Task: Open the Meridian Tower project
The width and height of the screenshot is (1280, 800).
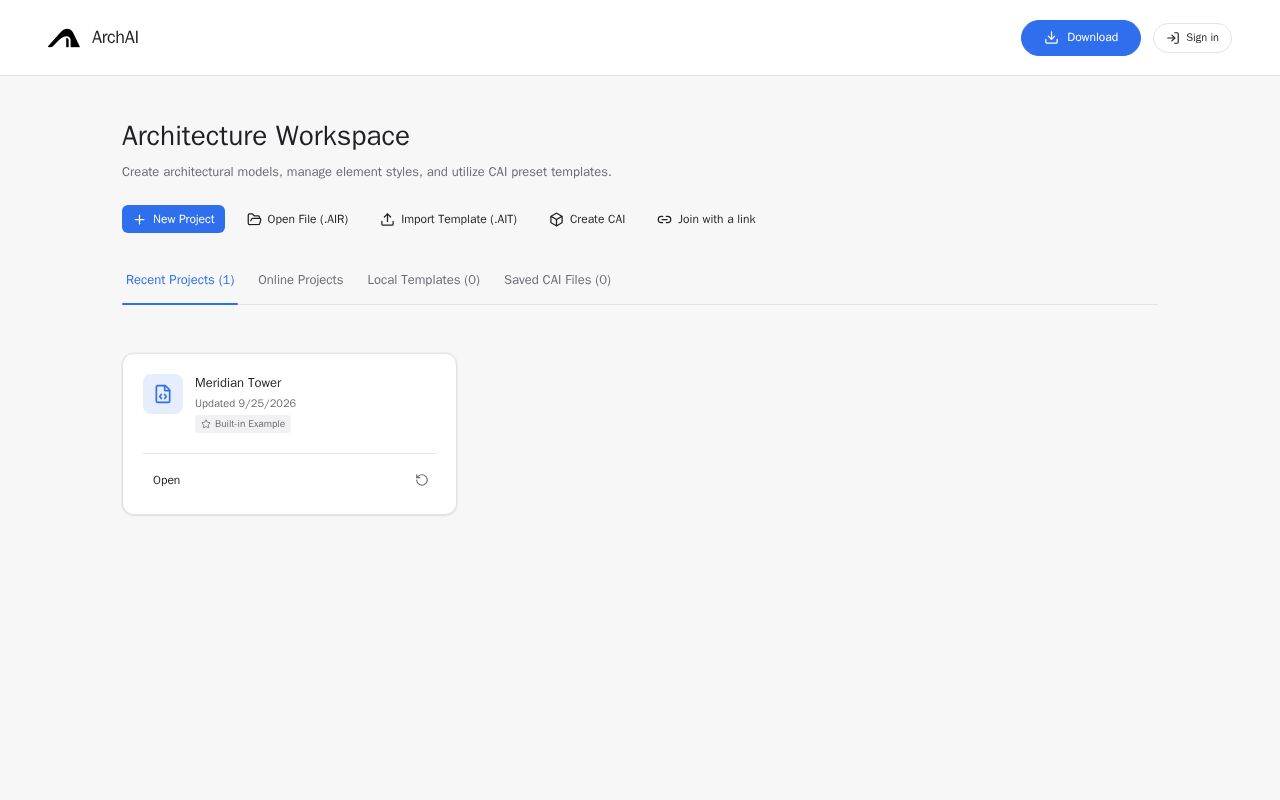Action: (x=167, y=480)
